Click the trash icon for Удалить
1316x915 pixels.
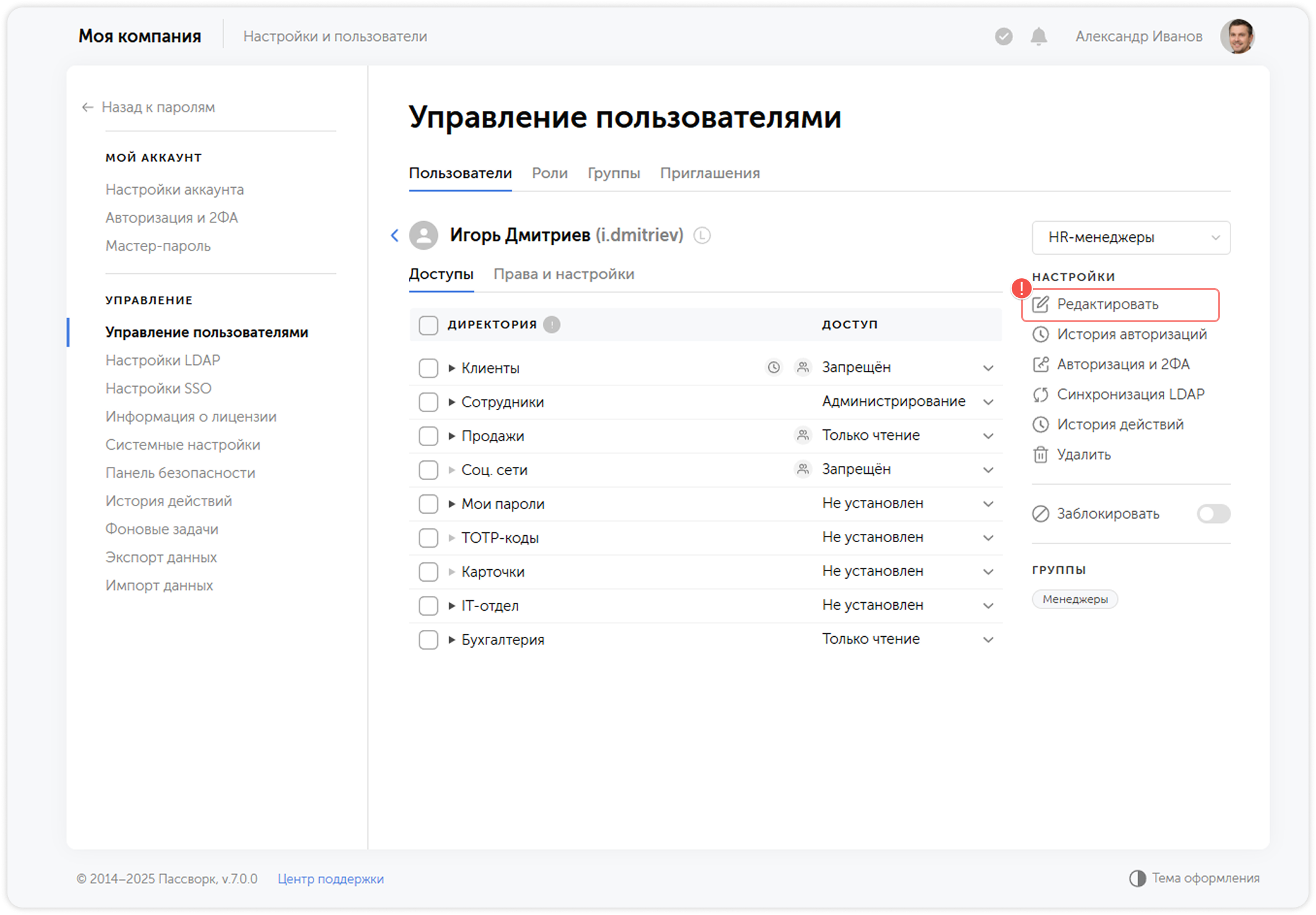(x=1041, y=455)
